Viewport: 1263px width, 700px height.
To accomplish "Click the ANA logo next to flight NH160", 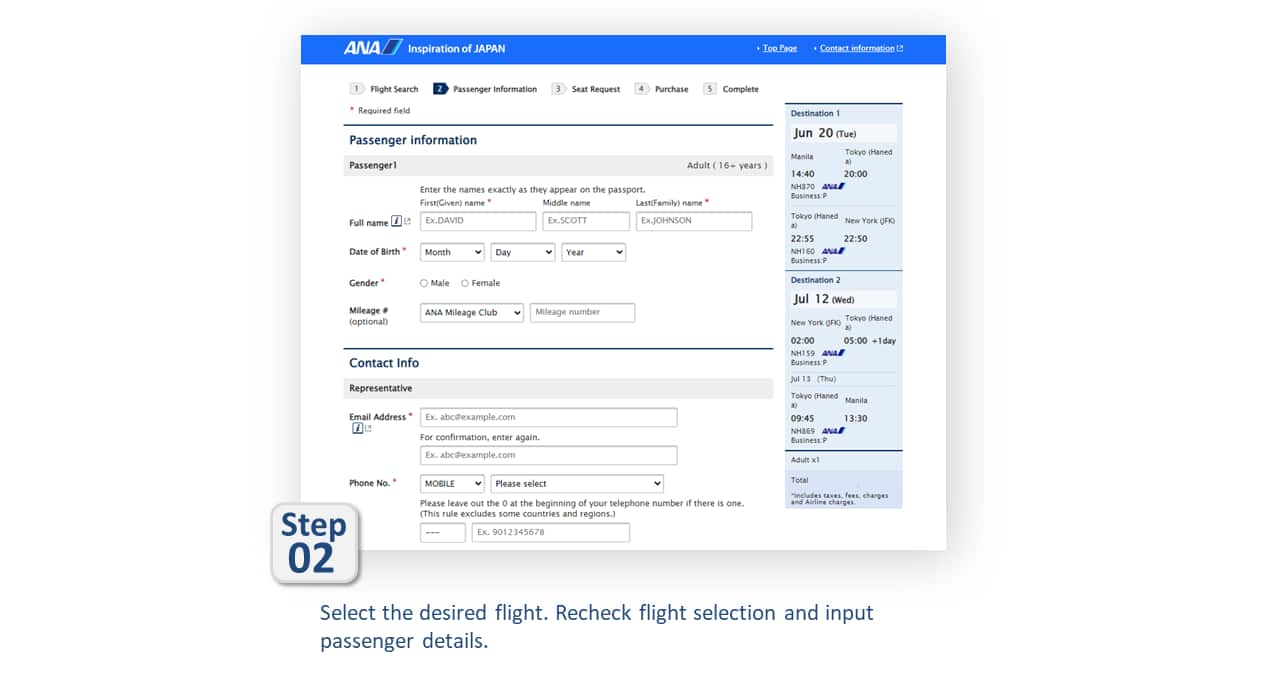I will [831, 251].
